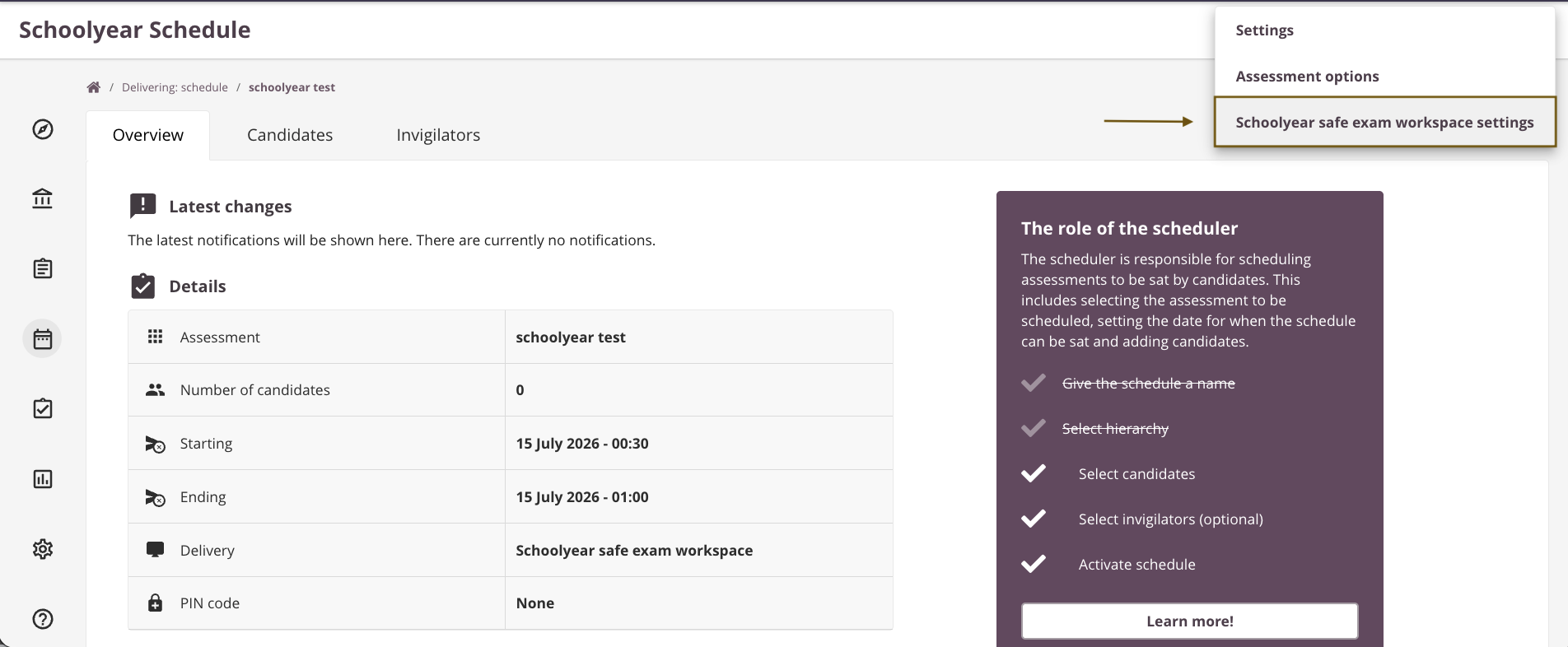Click the 15 July 2026 - 00:30 value
1568x647 pixels.
click(582, 444)
